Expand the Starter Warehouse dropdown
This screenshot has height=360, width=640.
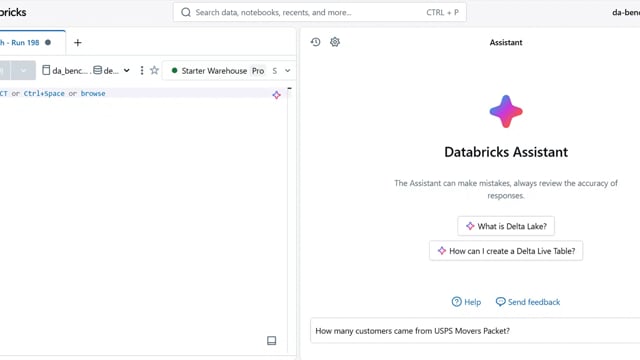tap(287, 71)
